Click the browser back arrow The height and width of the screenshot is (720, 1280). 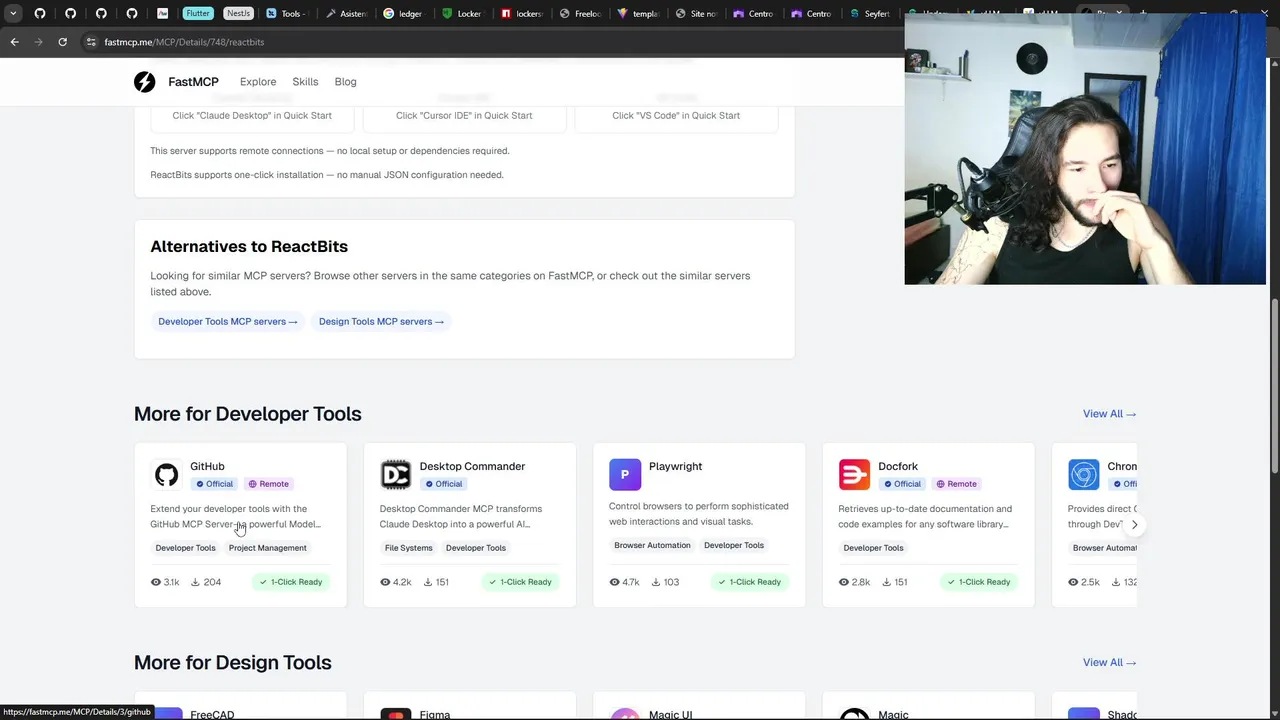(14, 42)
